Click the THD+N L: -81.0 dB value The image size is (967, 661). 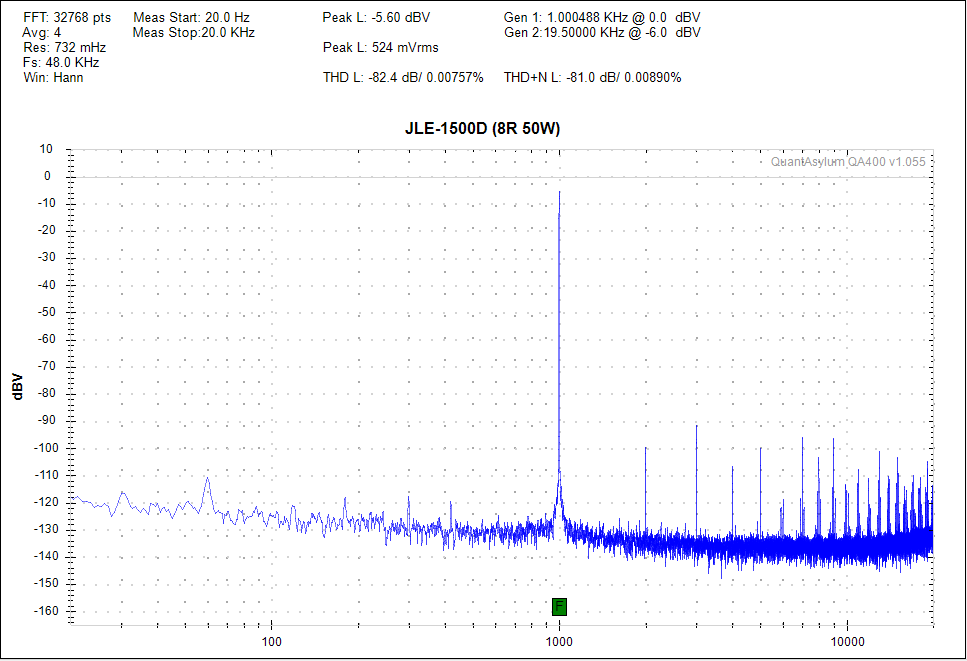click(592, 78)
